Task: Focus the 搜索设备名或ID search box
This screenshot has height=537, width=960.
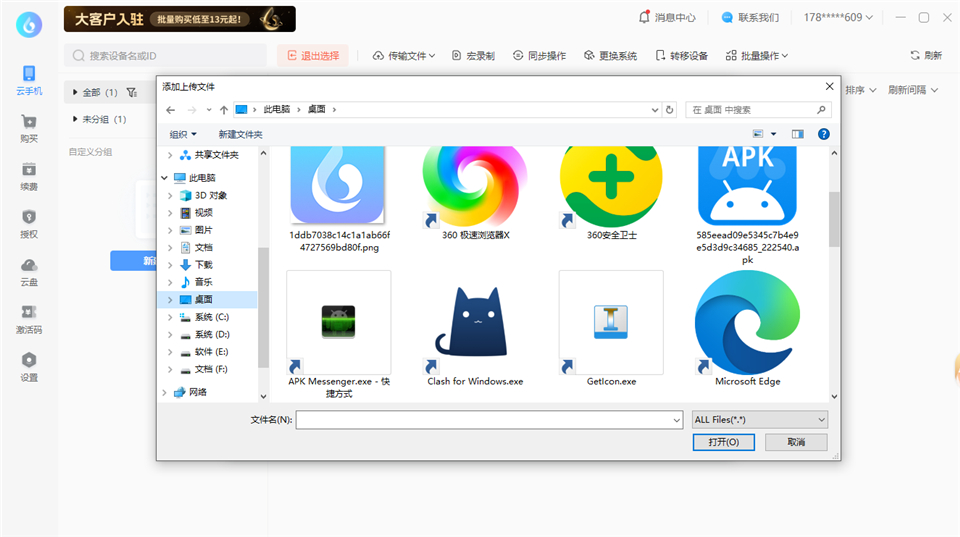Action: point(165,56)
